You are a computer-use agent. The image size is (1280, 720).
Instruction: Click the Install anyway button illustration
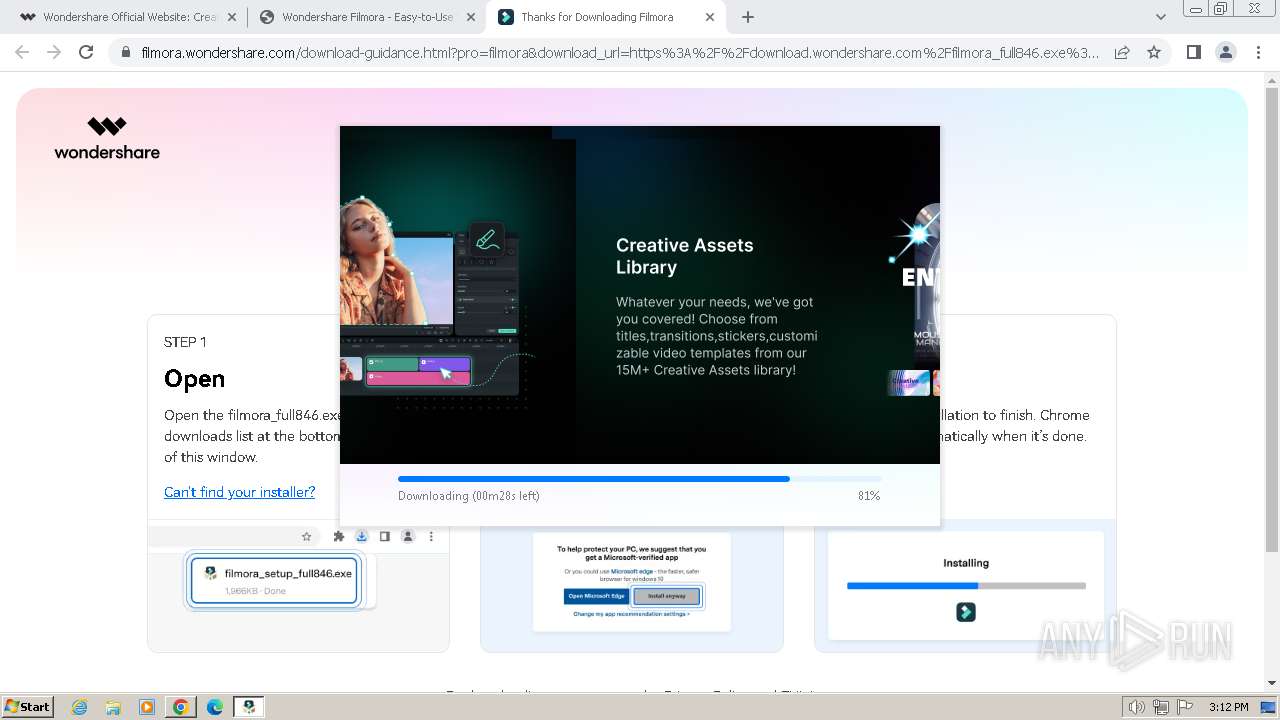coord(667,596)
